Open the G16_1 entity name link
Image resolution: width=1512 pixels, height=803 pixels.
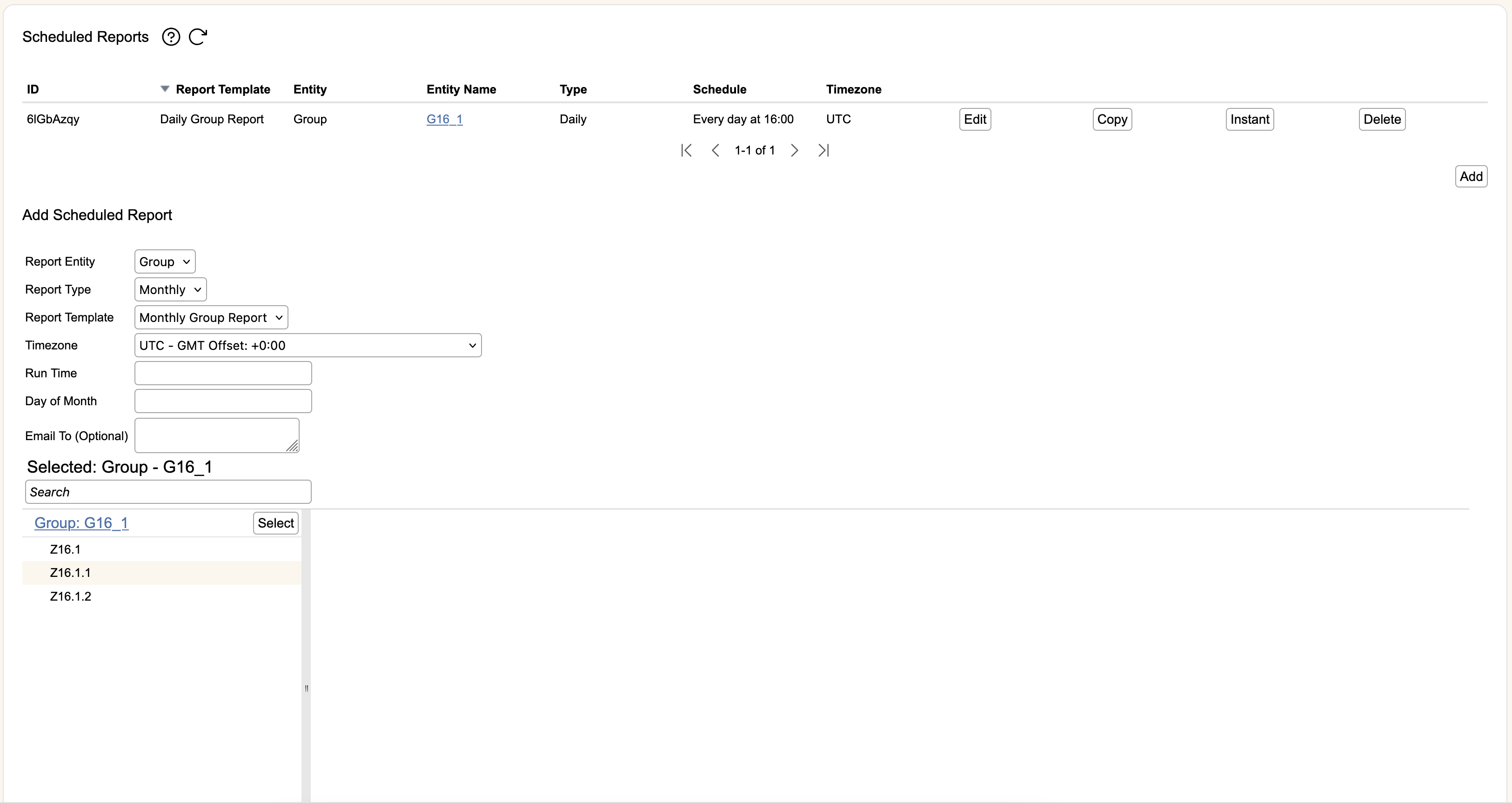(x=444, y=119)
